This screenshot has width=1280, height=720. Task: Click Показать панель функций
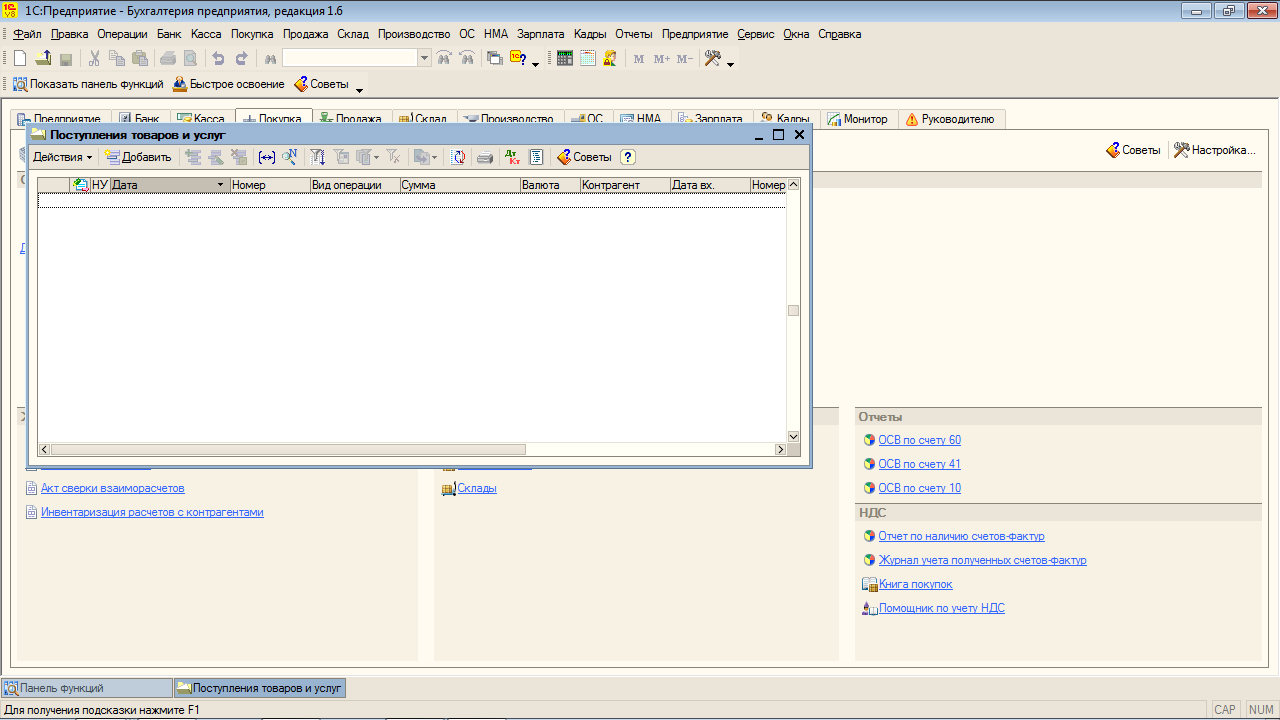click(x=87, y=84)
